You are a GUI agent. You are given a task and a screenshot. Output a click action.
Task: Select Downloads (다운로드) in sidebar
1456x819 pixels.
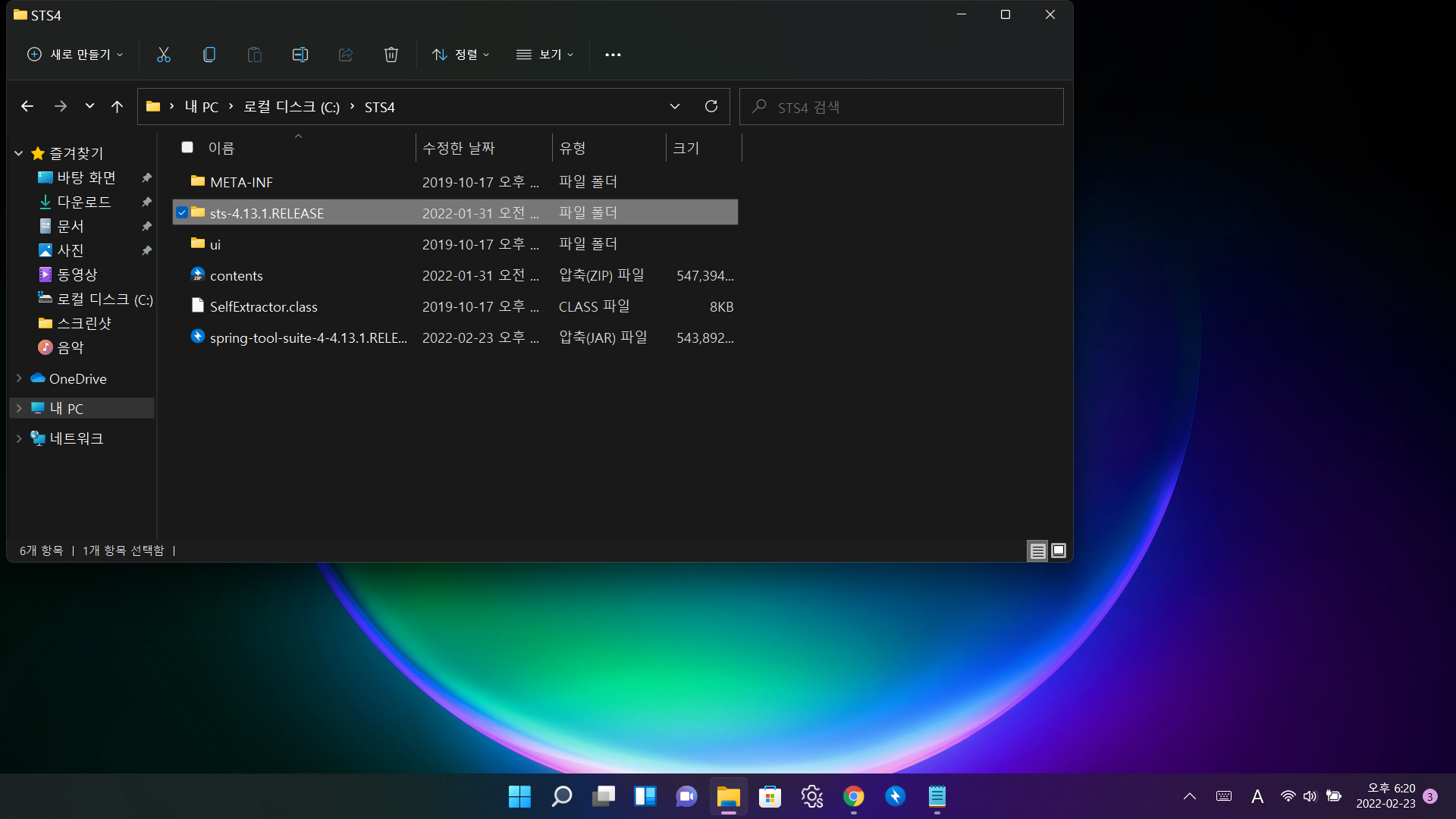click(x=83, y=202)
